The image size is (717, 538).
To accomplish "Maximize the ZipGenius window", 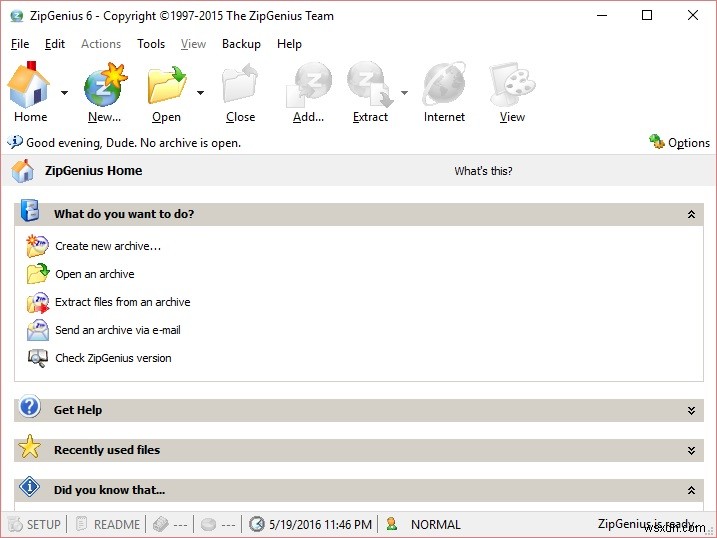I will pos(647,15).
